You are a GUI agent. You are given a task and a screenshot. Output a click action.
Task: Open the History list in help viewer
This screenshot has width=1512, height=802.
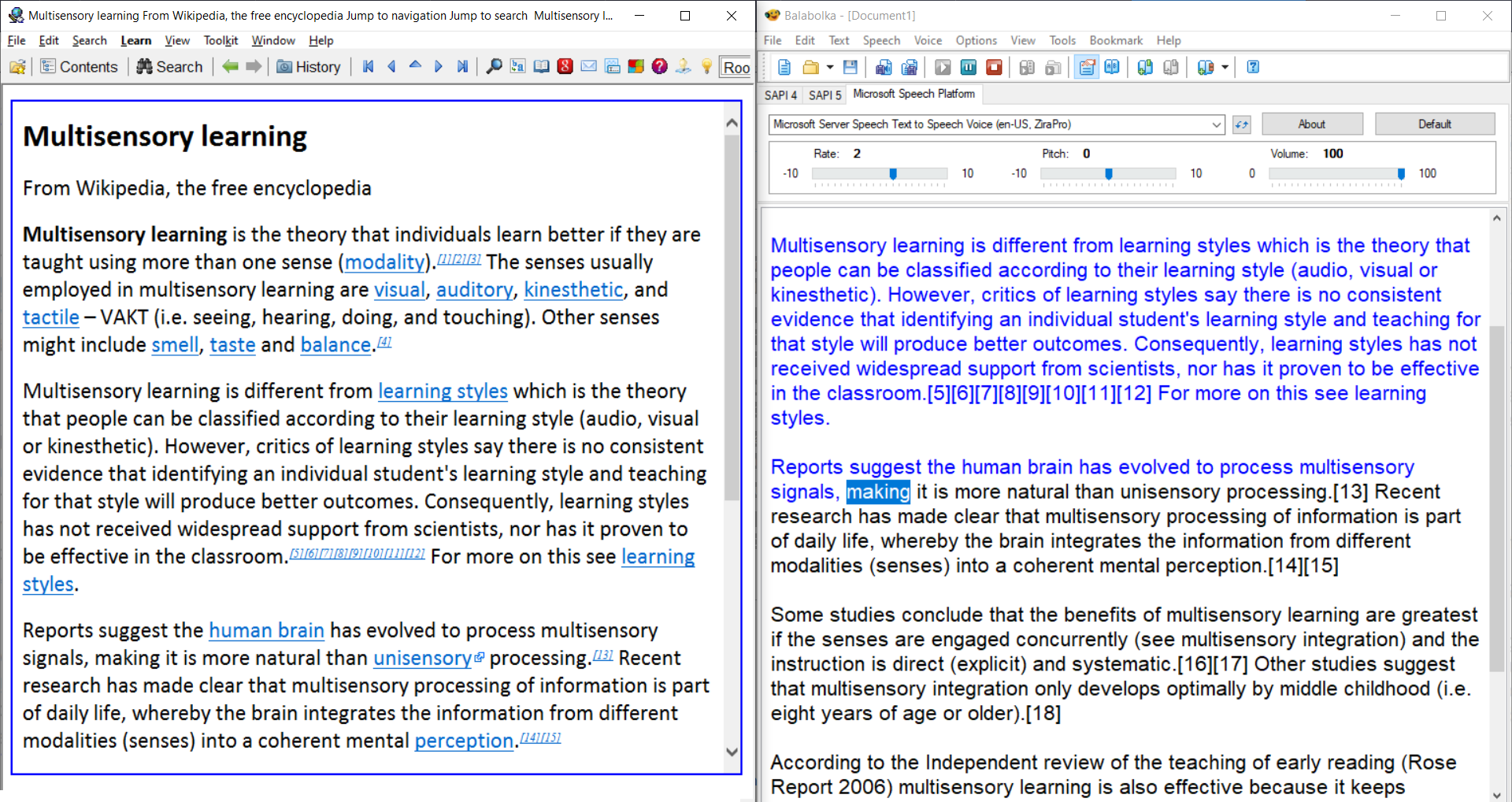(x=309, y=67)
